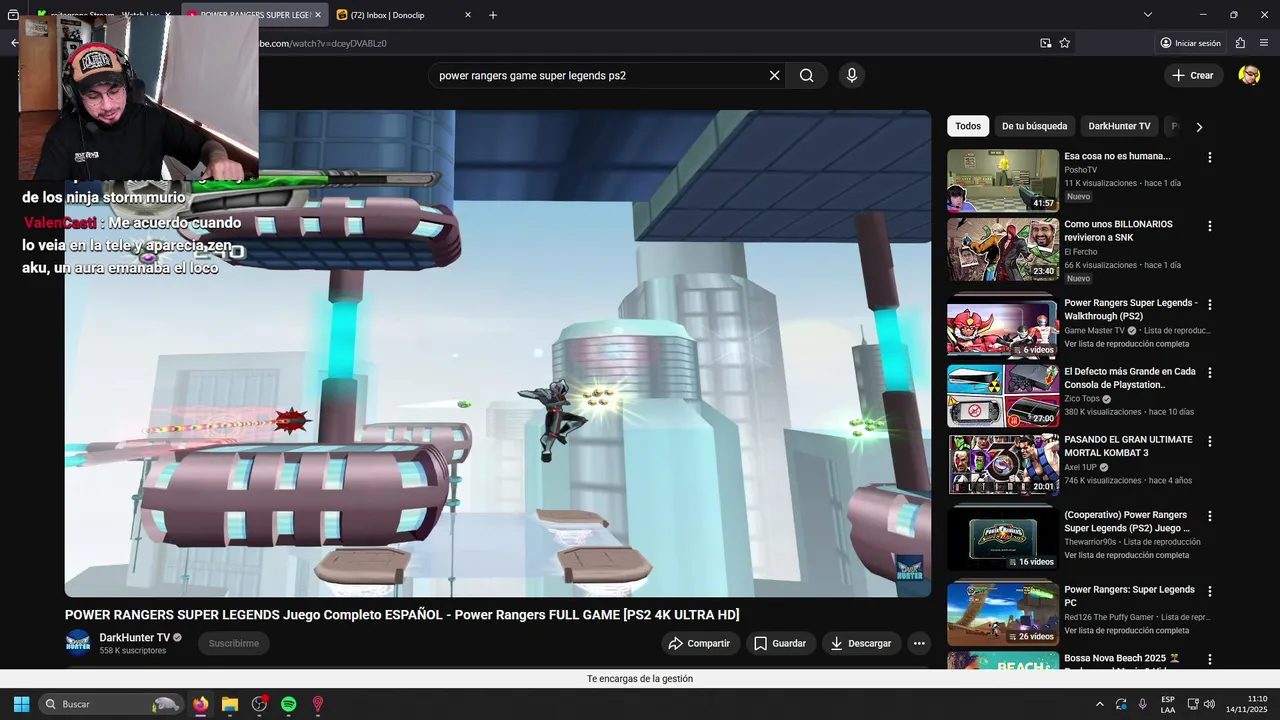Click the Compartir share button
This screenshot has height=720, width=1280.
pyautogui.click(x=700, y=643)
